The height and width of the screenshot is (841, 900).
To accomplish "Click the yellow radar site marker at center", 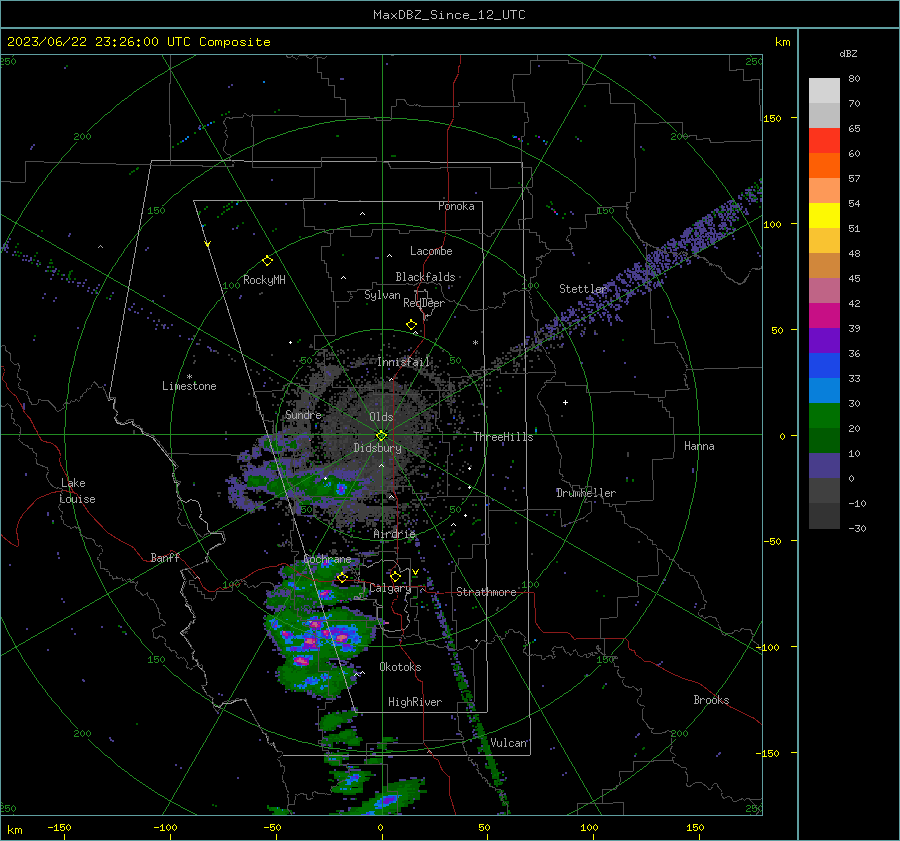I will (381, 435).
